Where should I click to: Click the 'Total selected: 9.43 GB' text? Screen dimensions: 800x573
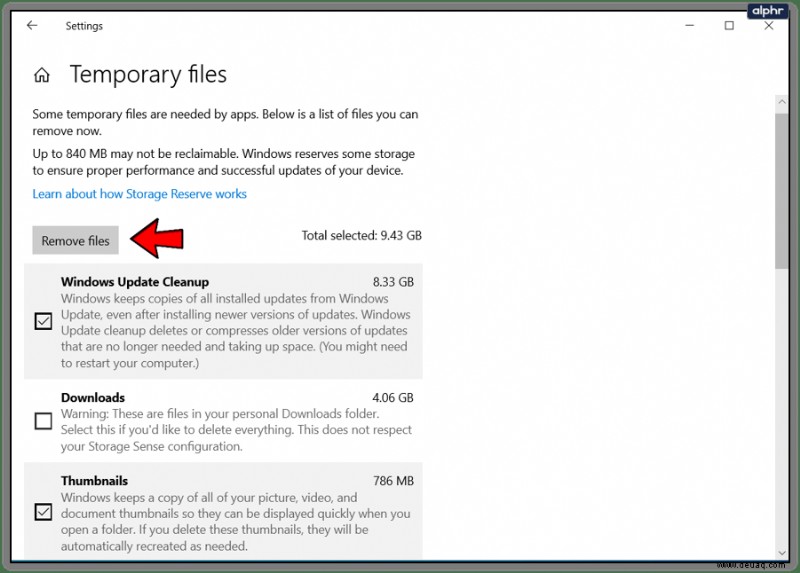click(361, 235)
